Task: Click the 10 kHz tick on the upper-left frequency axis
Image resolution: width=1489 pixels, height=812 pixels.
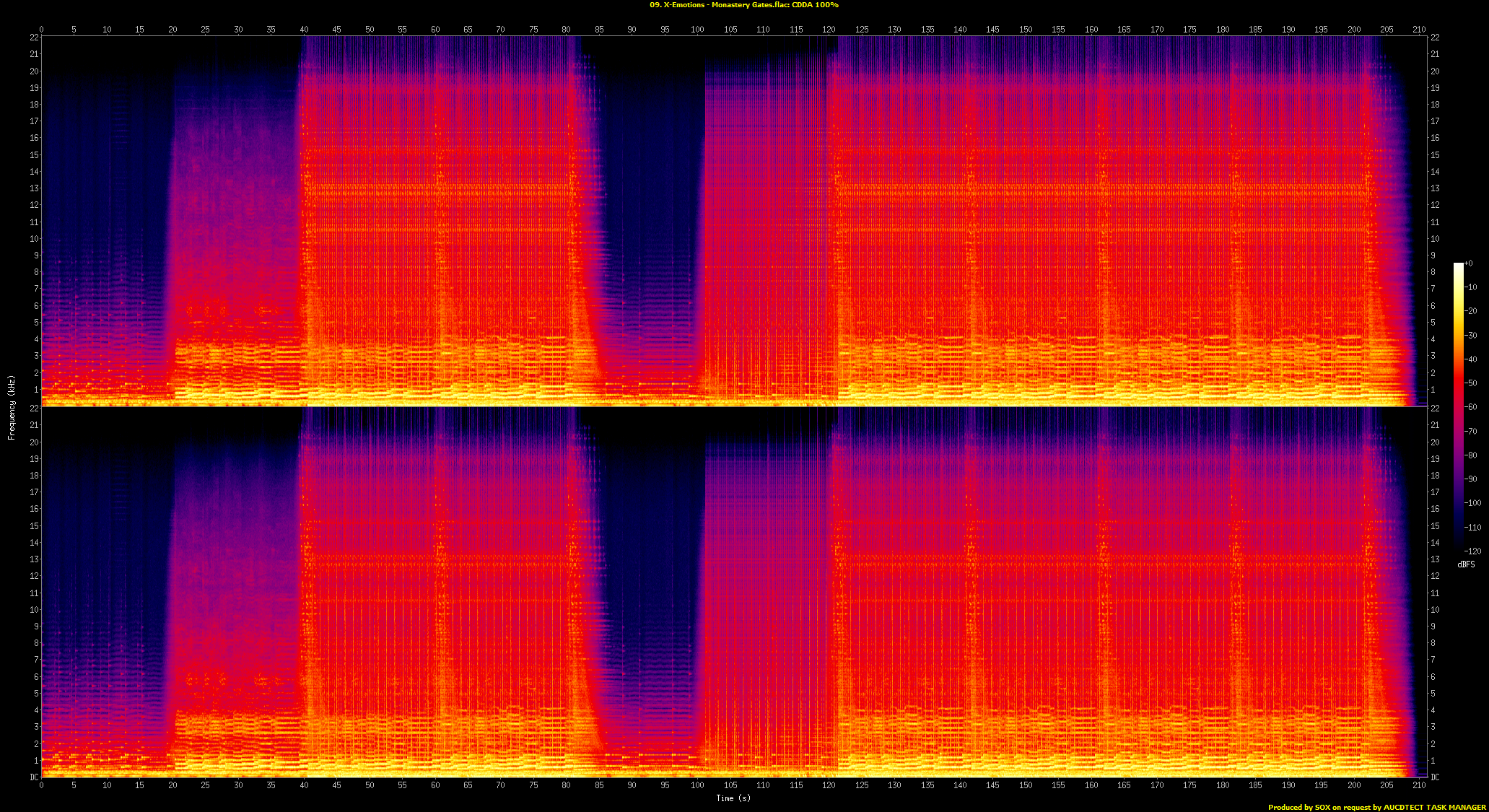Action: pyautogui.click(x=34, y=239)
